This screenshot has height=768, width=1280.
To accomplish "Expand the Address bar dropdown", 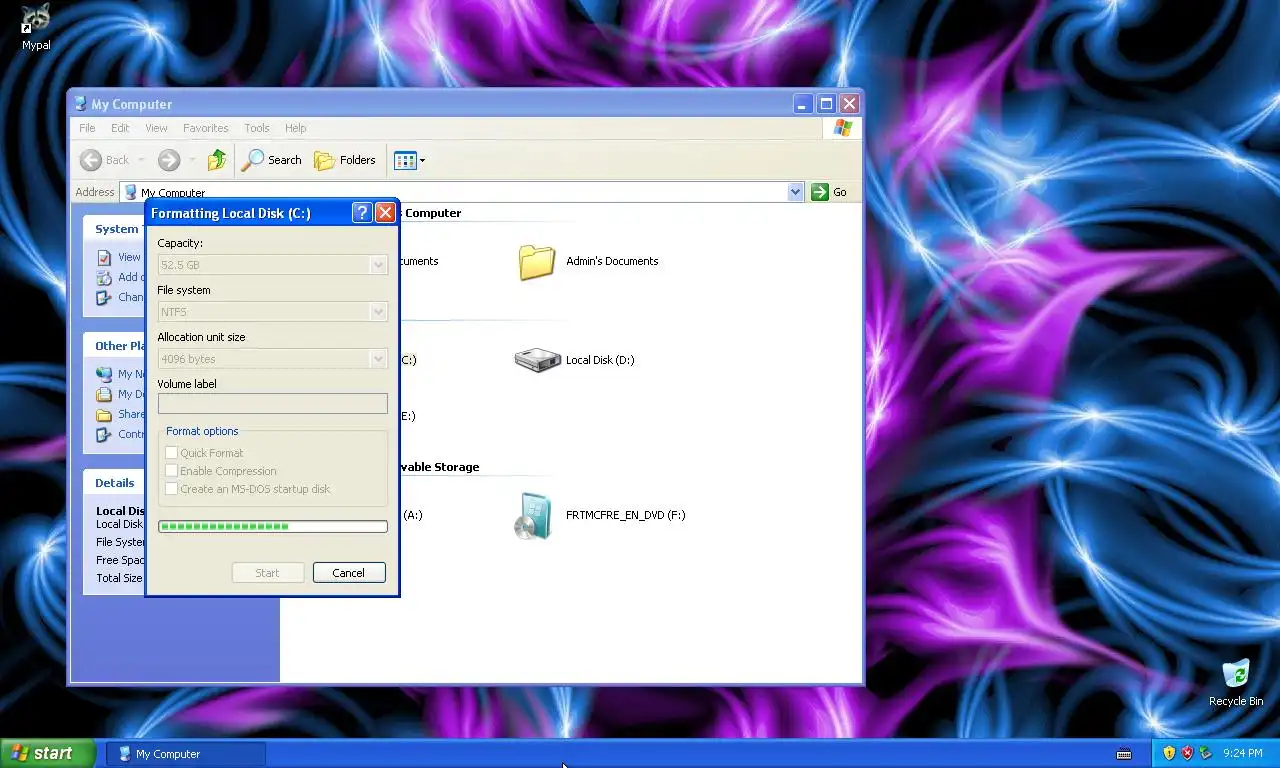I will click(x=796, y=192).
